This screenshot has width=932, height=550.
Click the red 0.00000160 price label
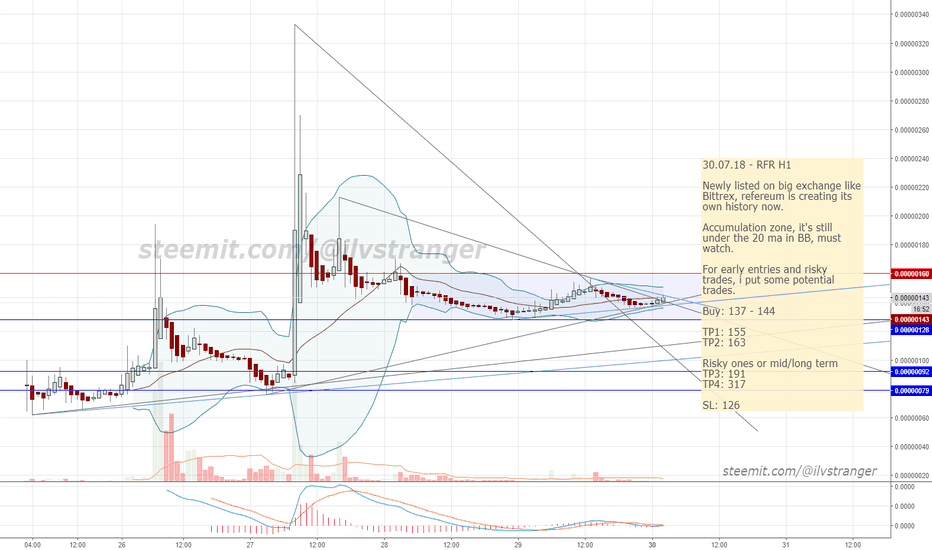(911, 274)
